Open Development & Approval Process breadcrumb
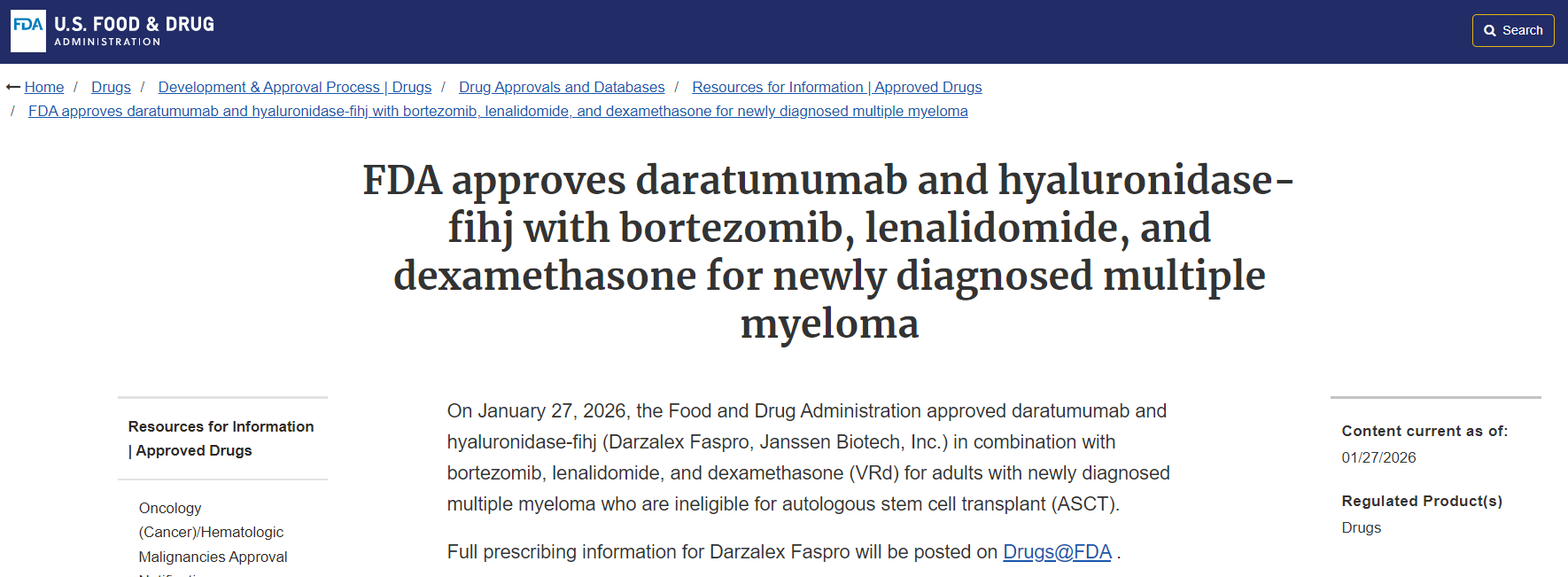This screenshot has height=577, width=1568. tap(294, 87)
